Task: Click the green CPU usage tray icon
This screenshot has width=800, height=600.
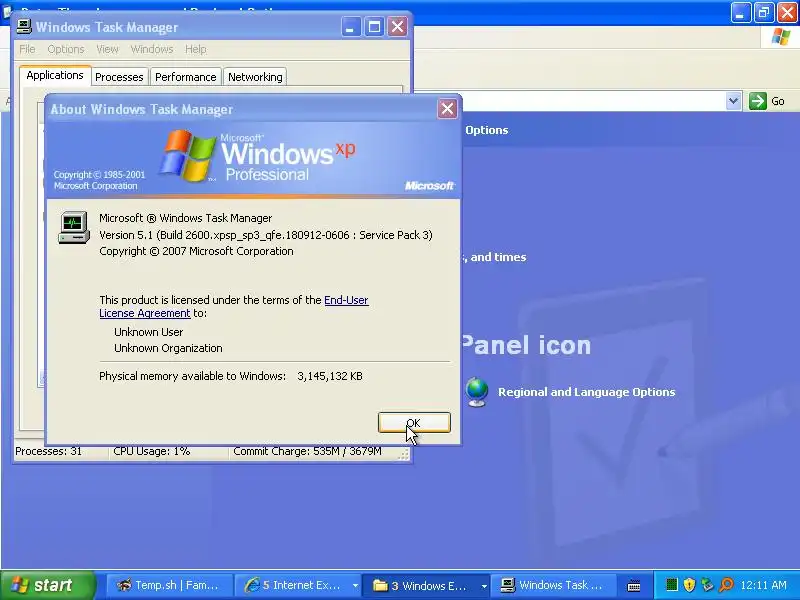Action: point(671,585)
